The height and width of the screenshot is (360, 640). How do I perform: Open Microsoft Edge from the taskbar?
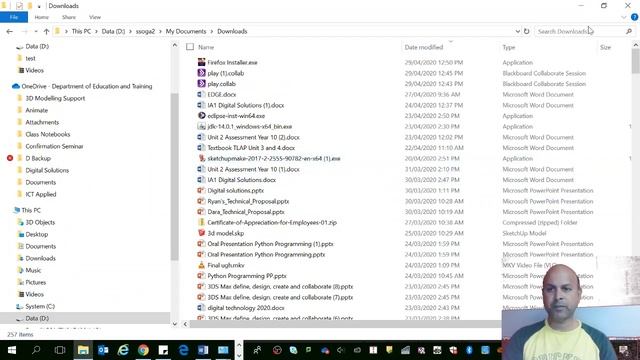[183, 350]
